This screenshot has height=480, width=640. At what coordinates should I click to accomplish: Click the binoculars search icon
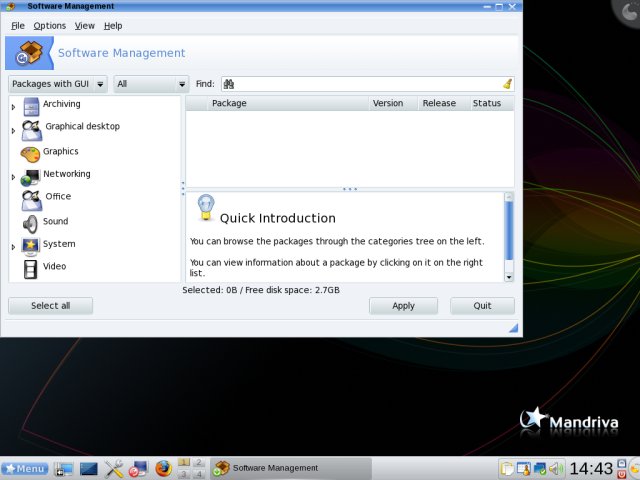[229, 84]
